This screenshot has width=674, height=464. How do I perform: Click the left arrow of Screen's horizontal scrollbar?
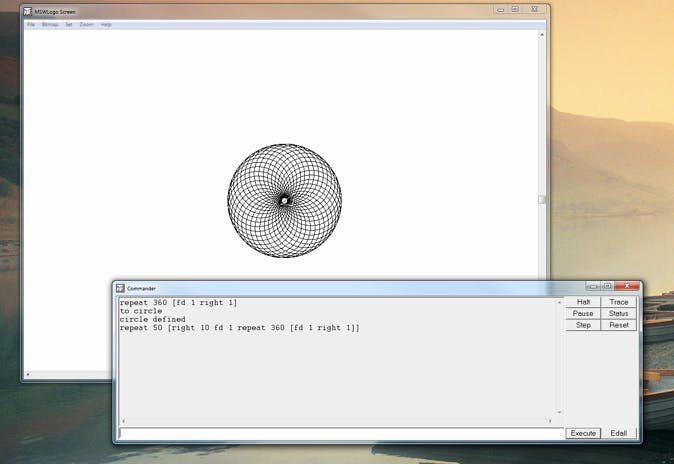tap(28, 375)
